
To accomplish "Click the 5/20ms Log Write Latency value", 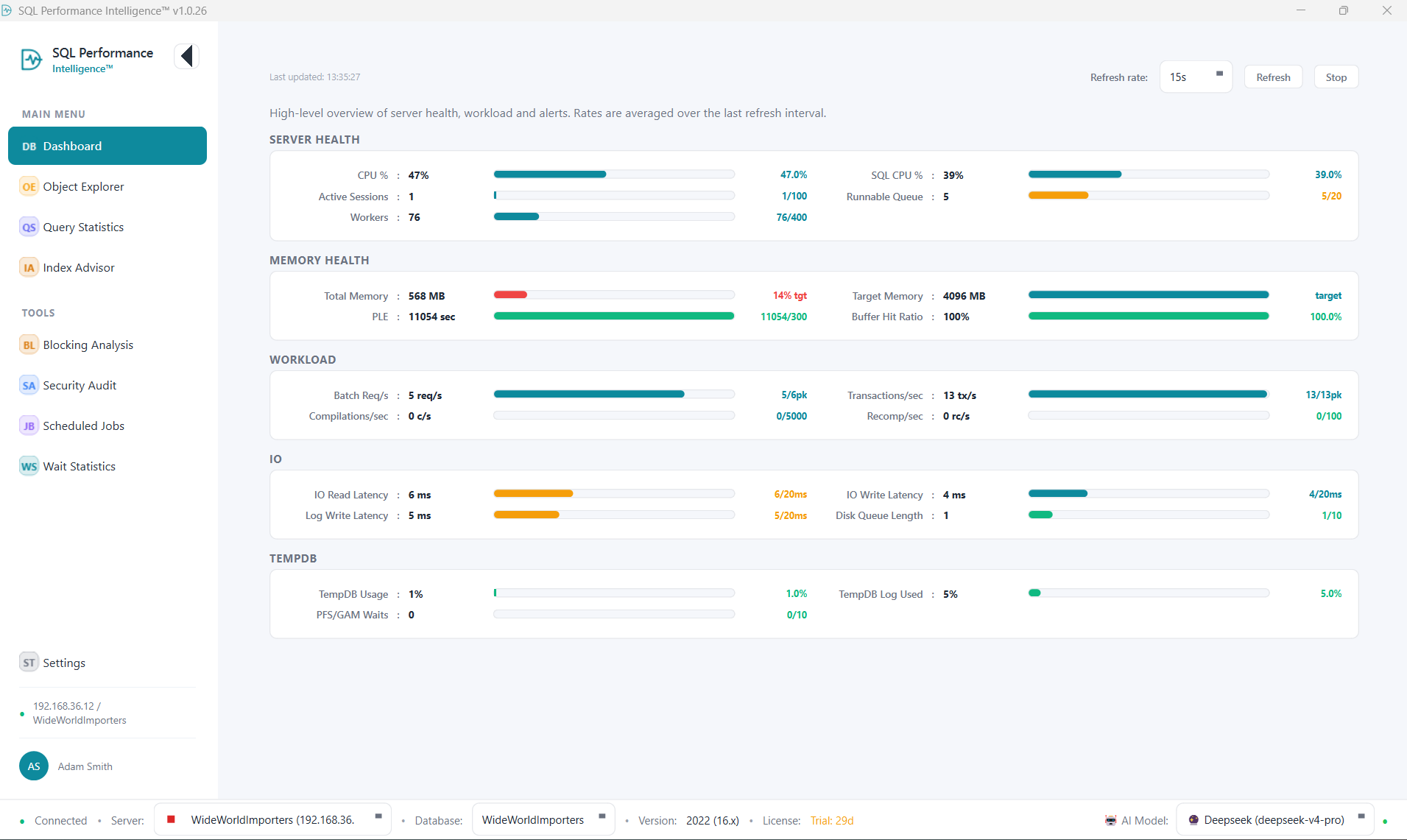I will pos(790,515).
